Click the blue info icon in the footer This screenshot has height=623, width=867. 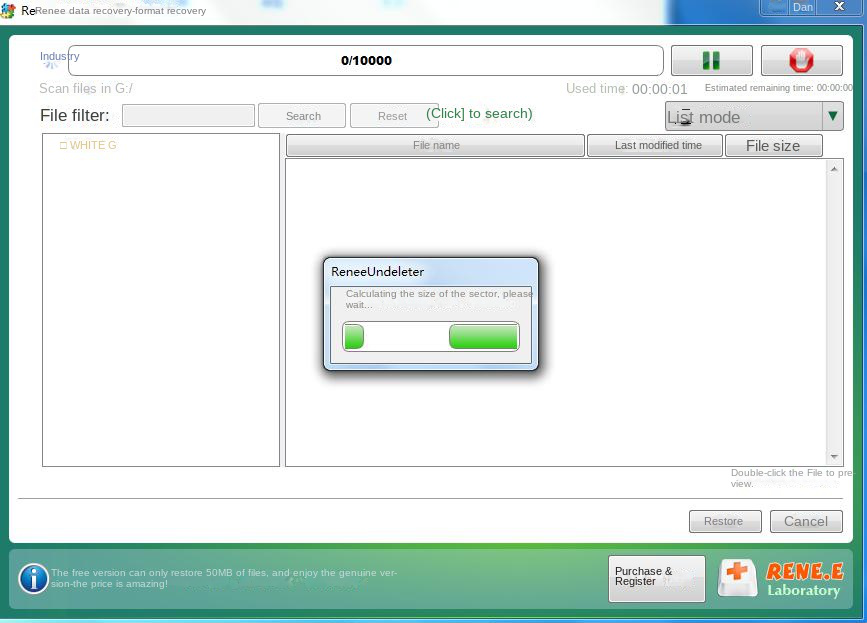[34, 579]
